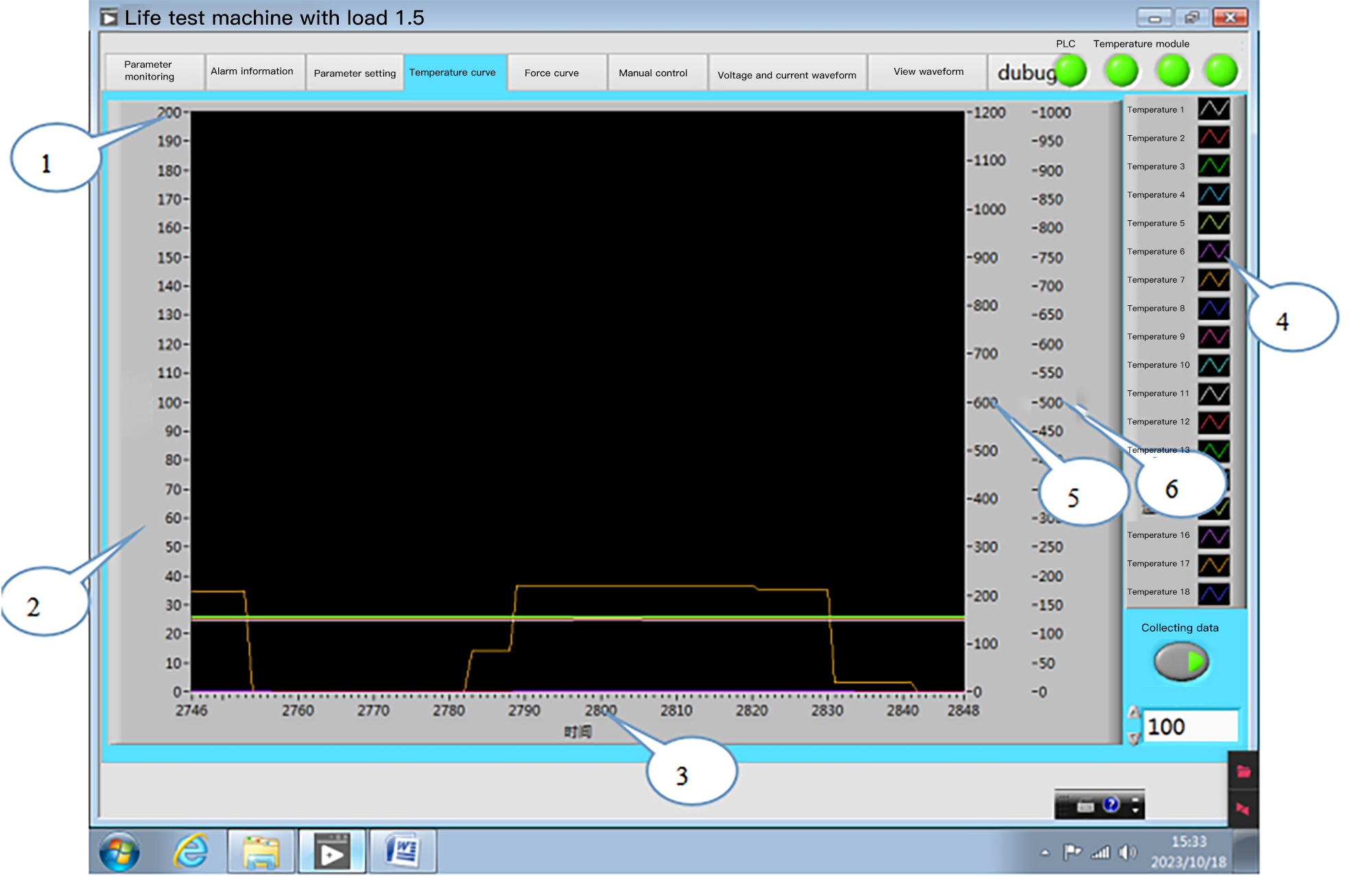The height and width of the screenshot is (876, 1372).
Task: Open the Manual control tab
Action: click(x=657, y=73)
